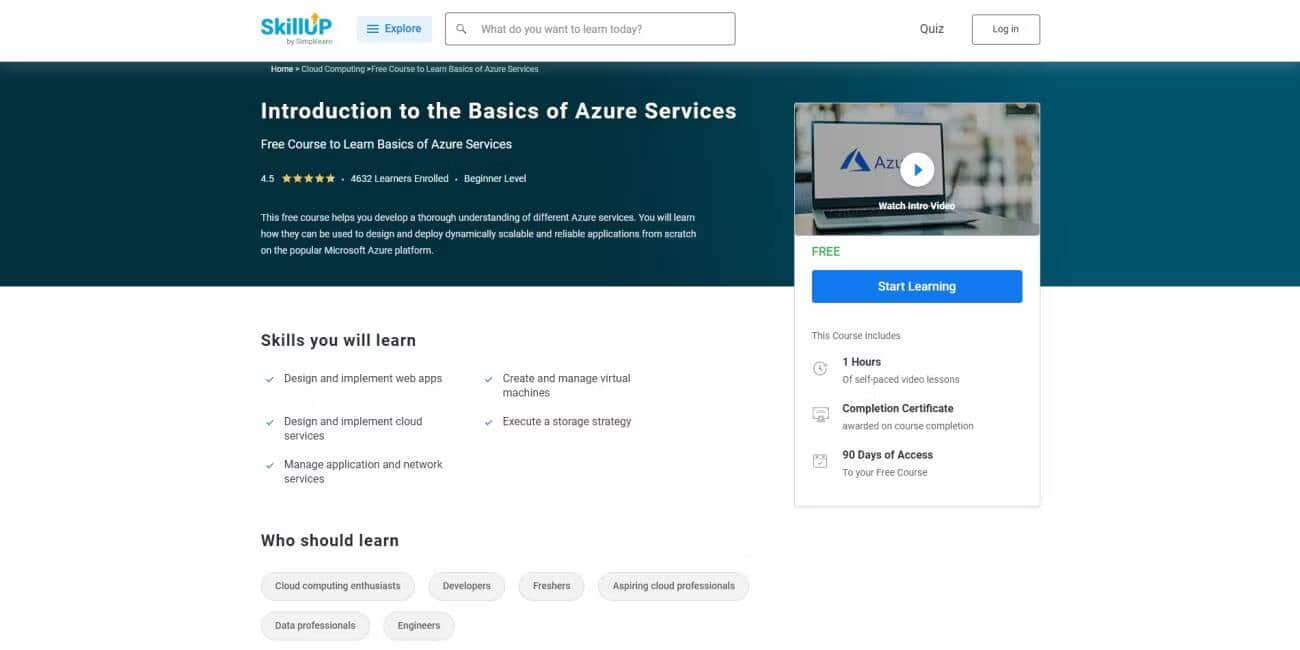Select the Developers tag

click(467, 586)
